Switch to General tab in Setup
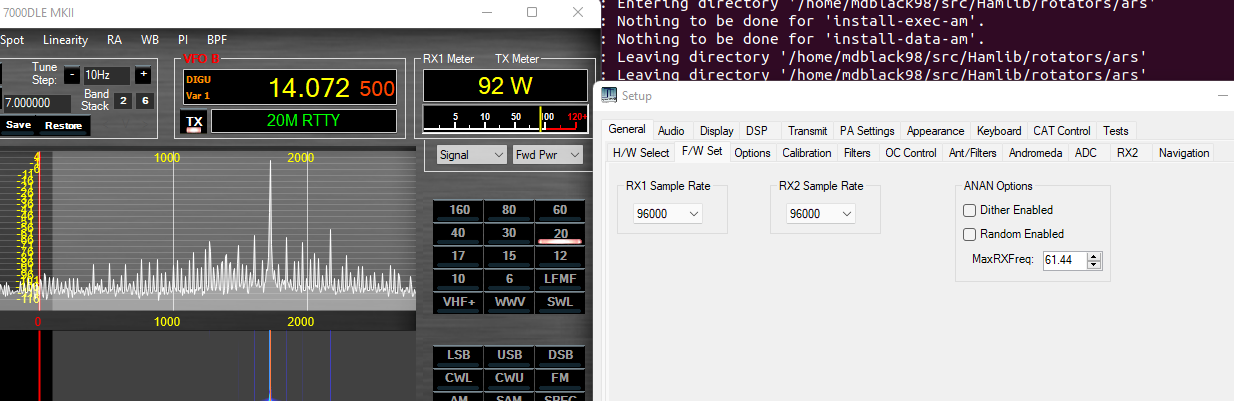The image size is (1234, 401). coord(628,130)
